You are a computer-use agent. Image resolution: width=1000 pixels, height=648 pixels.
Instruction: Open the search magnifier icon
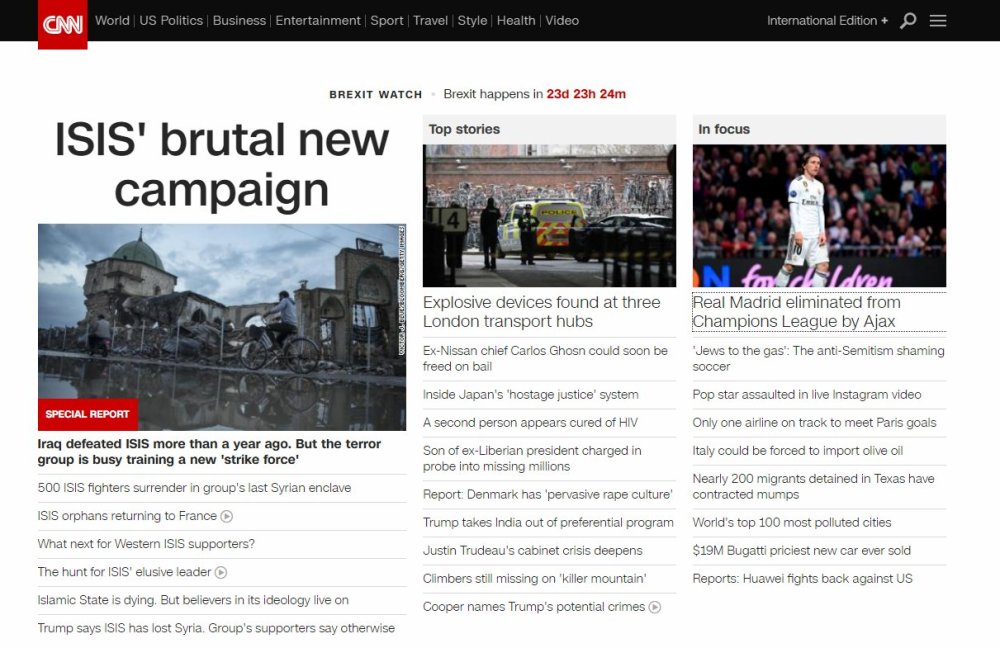tap(908, 21)
